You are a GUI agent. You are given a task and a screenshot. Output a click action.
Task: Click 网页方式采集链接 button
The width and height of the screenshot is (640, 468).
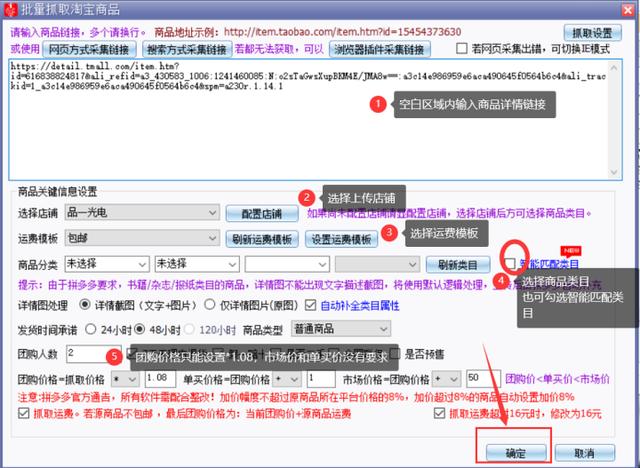pyautogui.click(x=89, y=50)
